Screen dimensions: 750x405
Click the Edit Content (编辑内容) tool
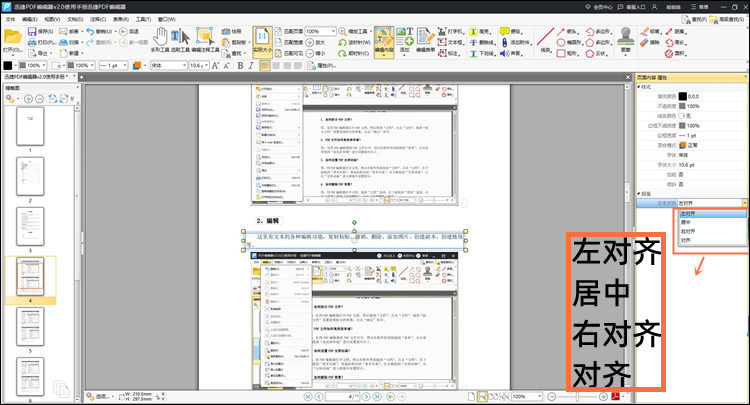click(x=384, y=42)
